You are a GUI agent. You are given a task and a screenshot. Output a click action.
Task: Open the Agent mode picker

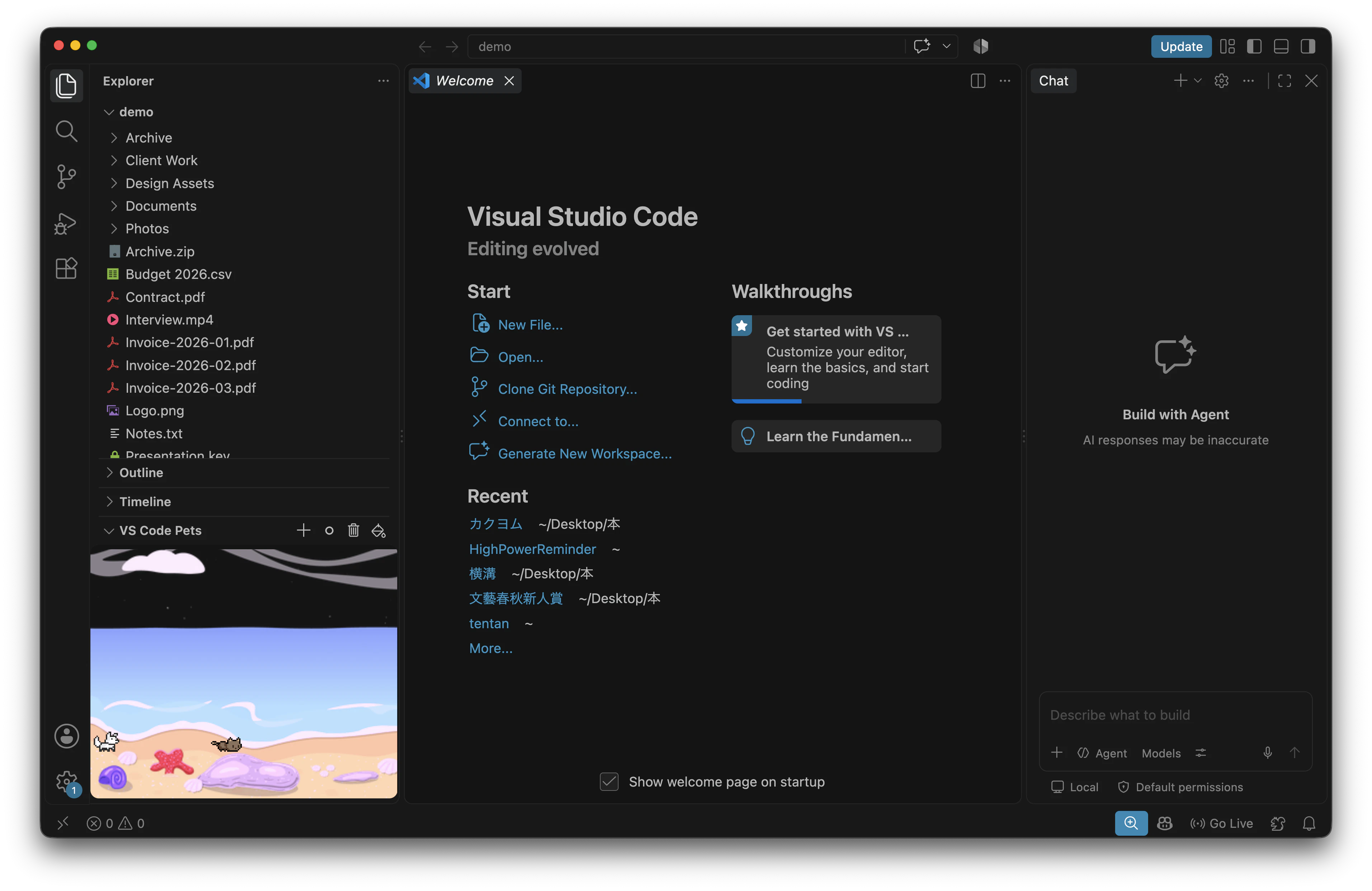coord(1101,753)
